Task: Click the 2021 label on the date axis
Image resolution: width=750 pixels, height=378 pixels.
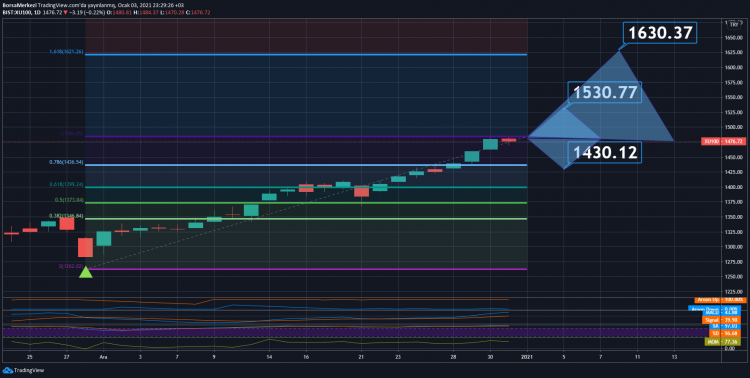Action: pos(527,357)
